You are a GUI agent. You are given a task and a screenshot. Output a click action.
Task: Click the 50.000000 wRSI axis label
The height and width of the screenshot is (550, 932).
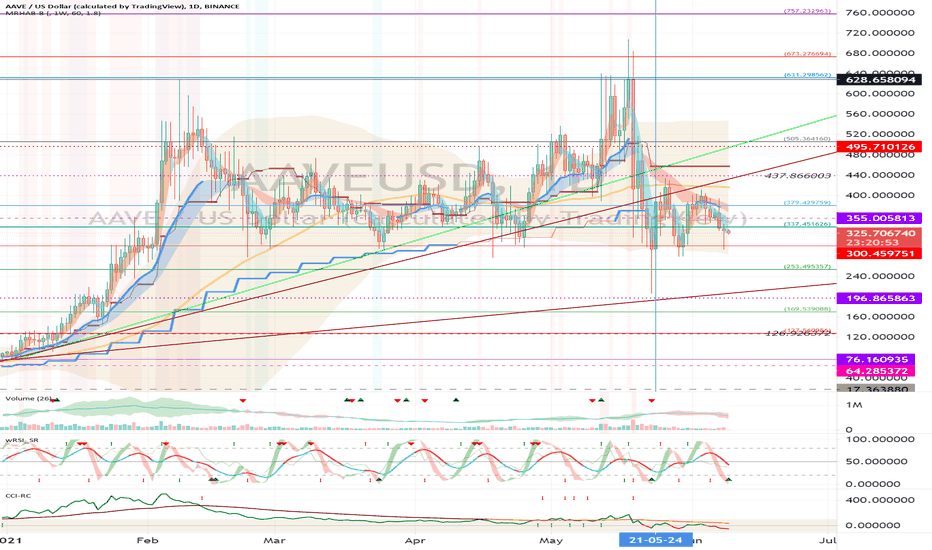(876, 461)
